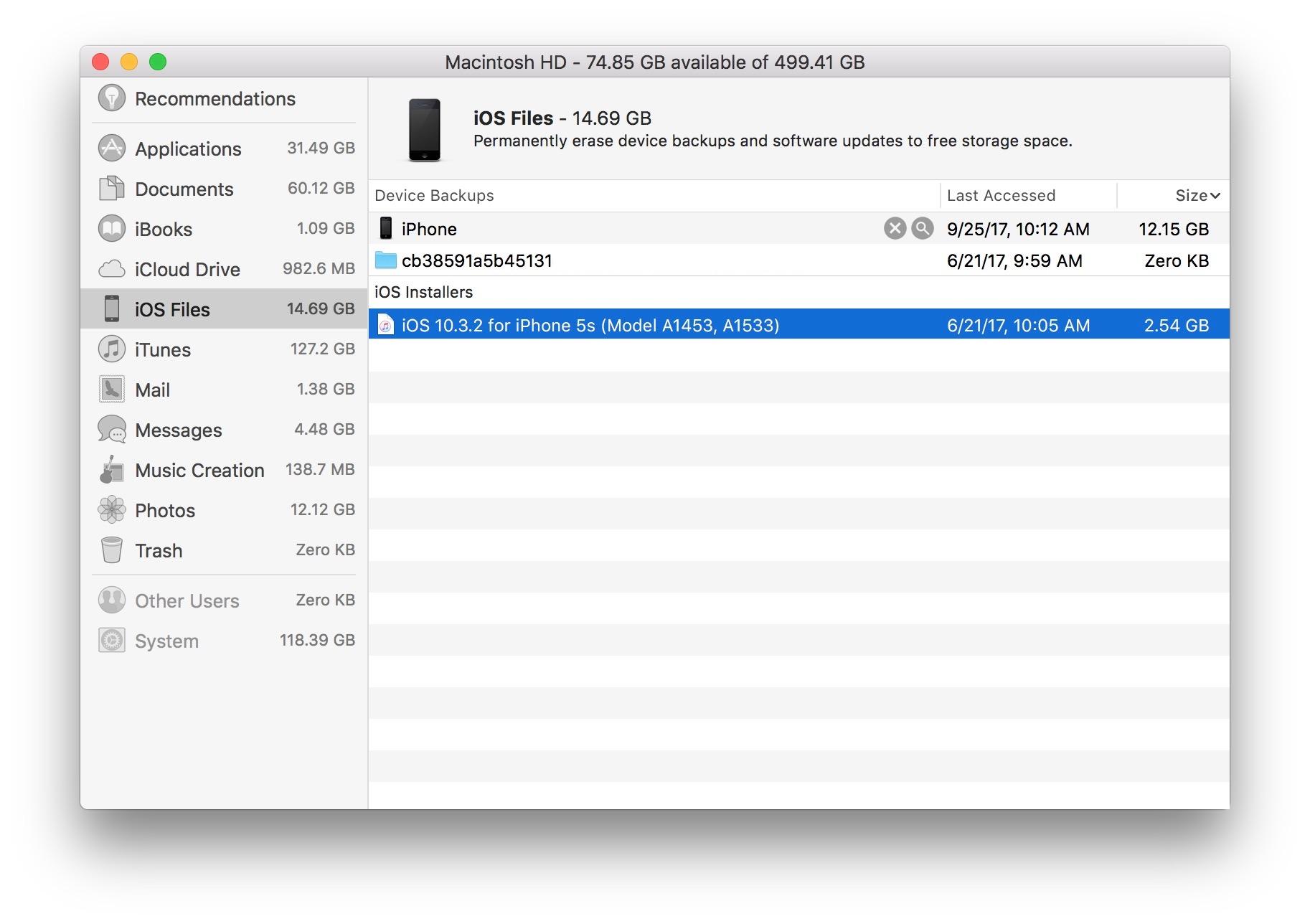Switch to the Messages category
This screenshot has height=924, width=1310.
pos(179,430)
